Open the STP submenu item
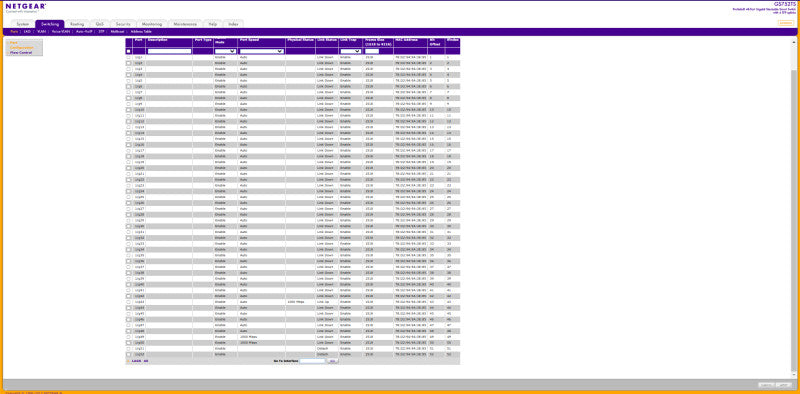The image size is (800, 394). point(102,32)
